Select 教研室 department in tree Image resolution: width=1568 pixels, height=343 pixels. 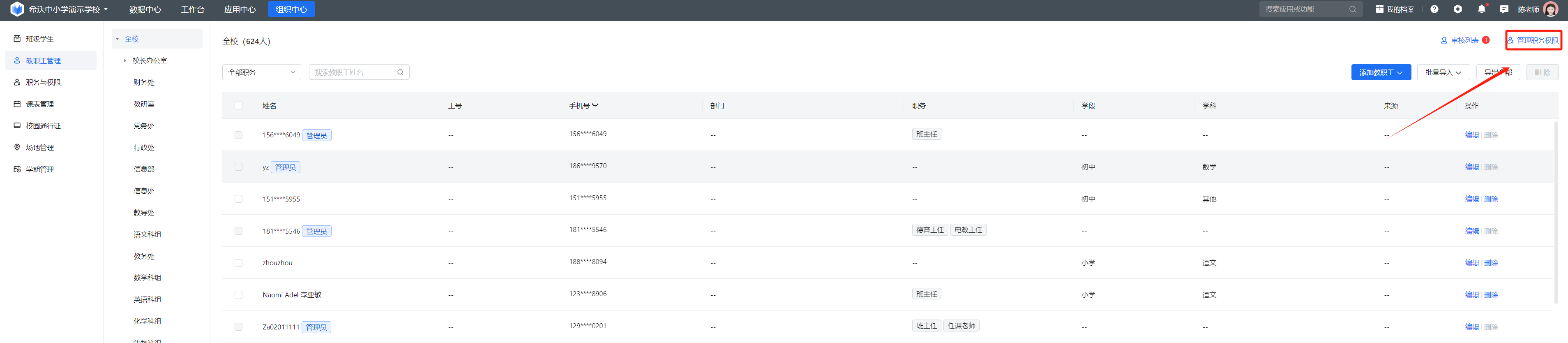click(x=144, y=104)
